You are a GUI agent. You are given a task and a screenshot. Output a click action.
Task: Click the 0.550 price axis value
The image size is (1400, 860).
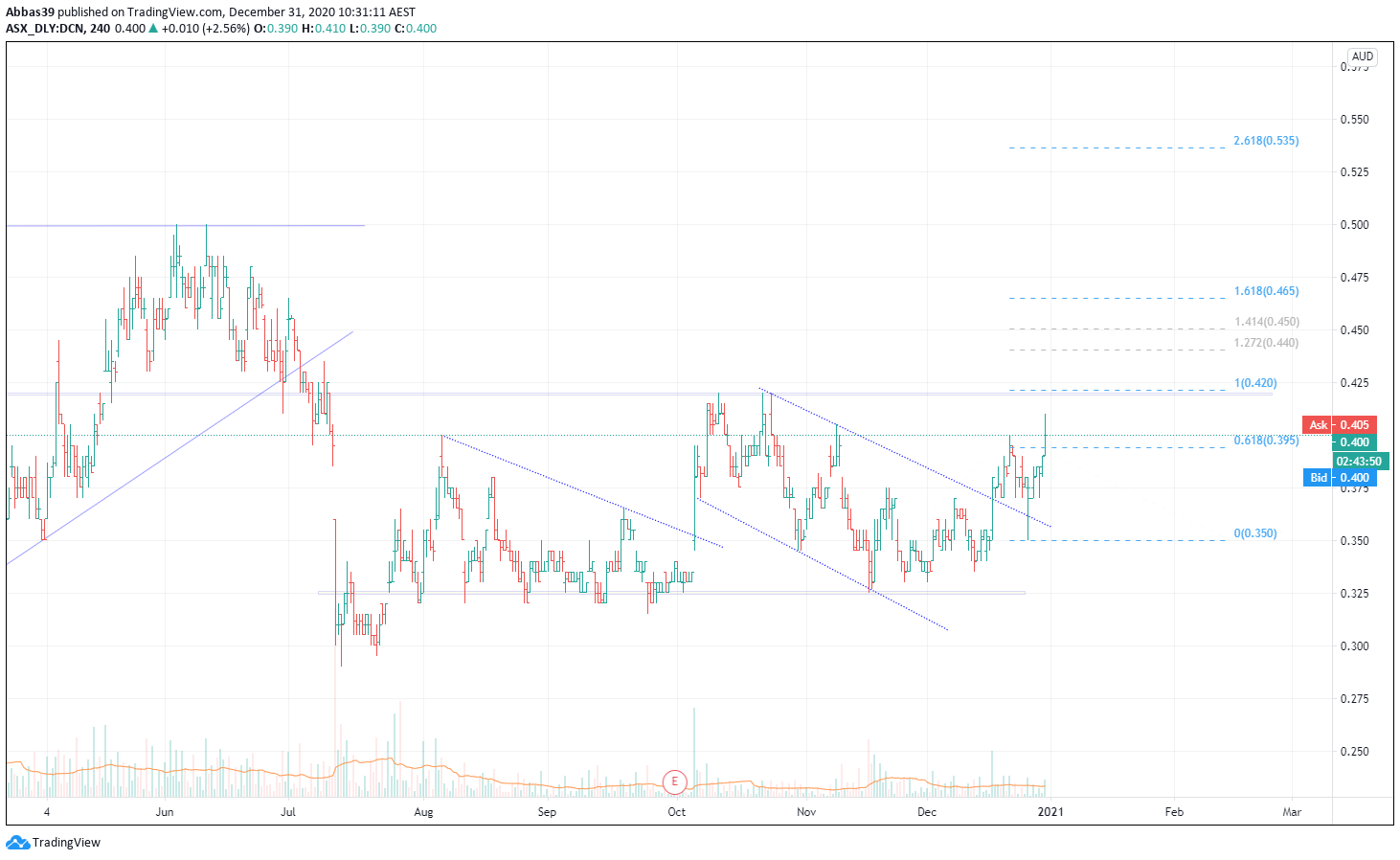pyautogui.click(x=1354, y=120)
